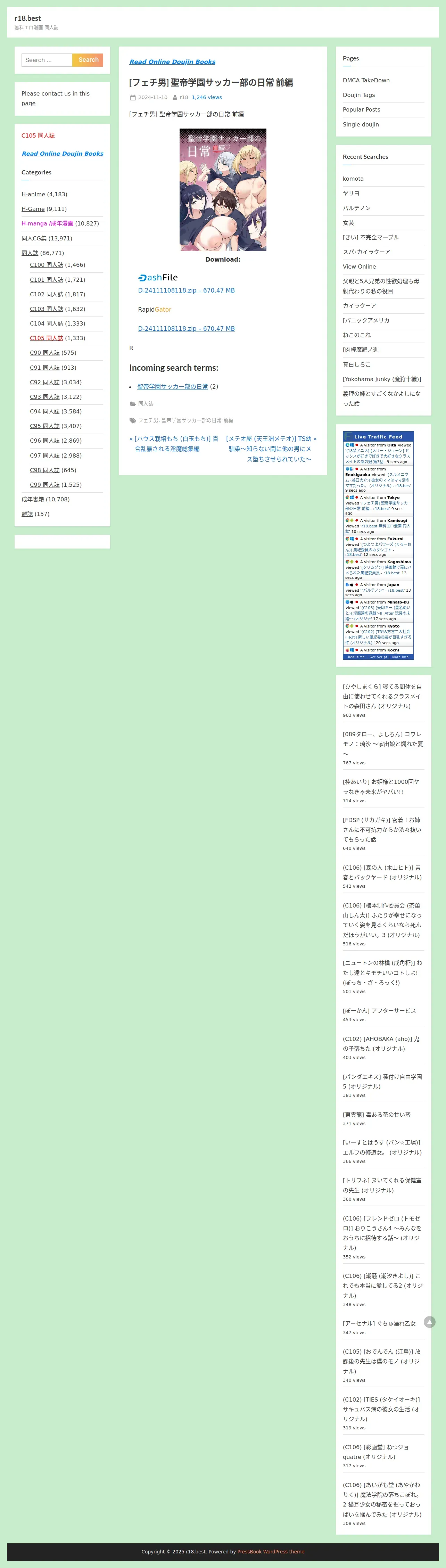The height and width of the screenshot is (1568, 446).
Task: Click the post date 2024-11-10
Action: coord(153,97)
